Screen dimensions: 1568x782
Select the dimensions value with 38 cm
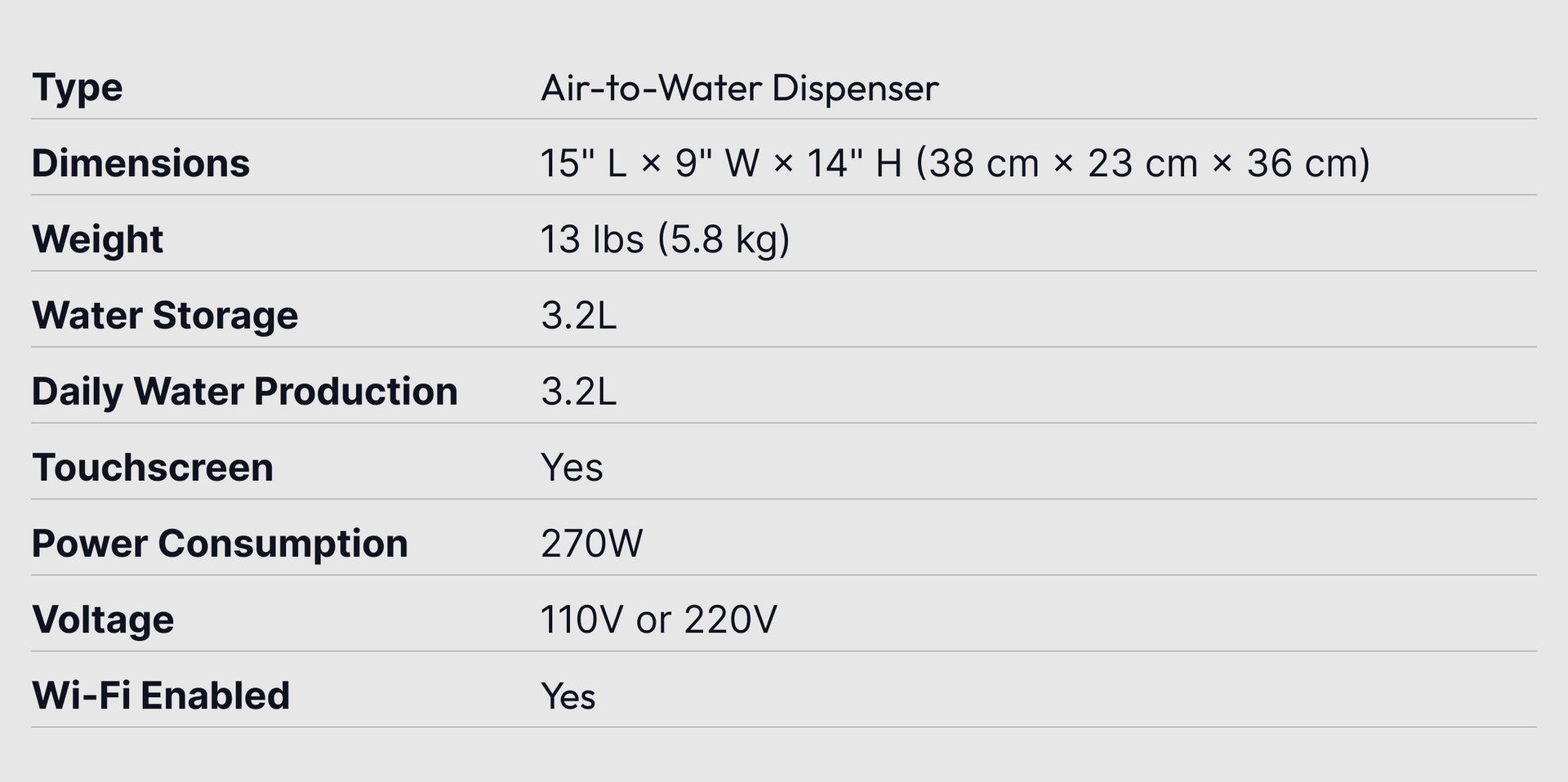[955, 163]
